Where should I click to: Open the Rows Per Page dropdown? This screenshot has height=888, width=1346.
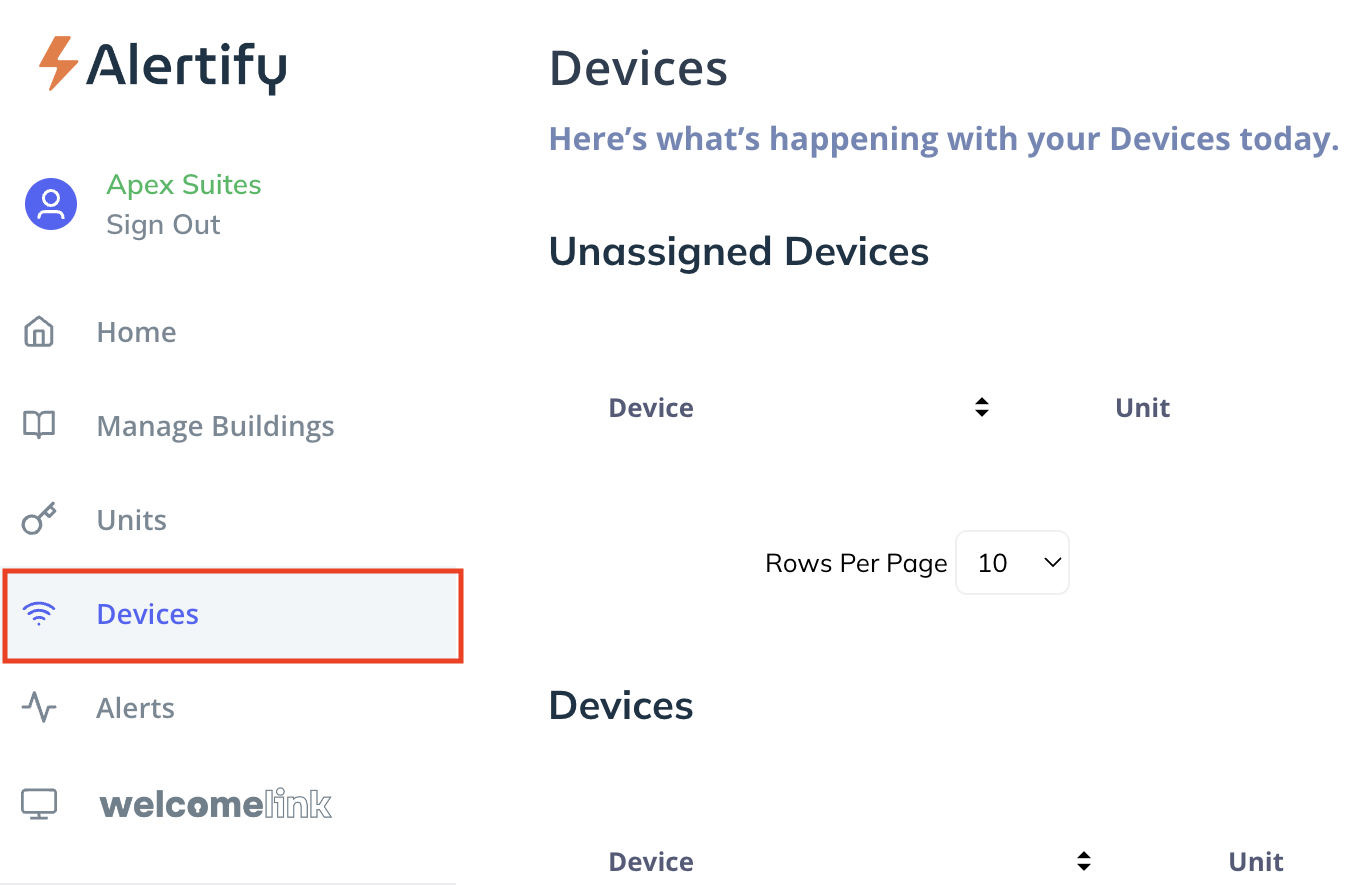click(x=1012, y=563)
